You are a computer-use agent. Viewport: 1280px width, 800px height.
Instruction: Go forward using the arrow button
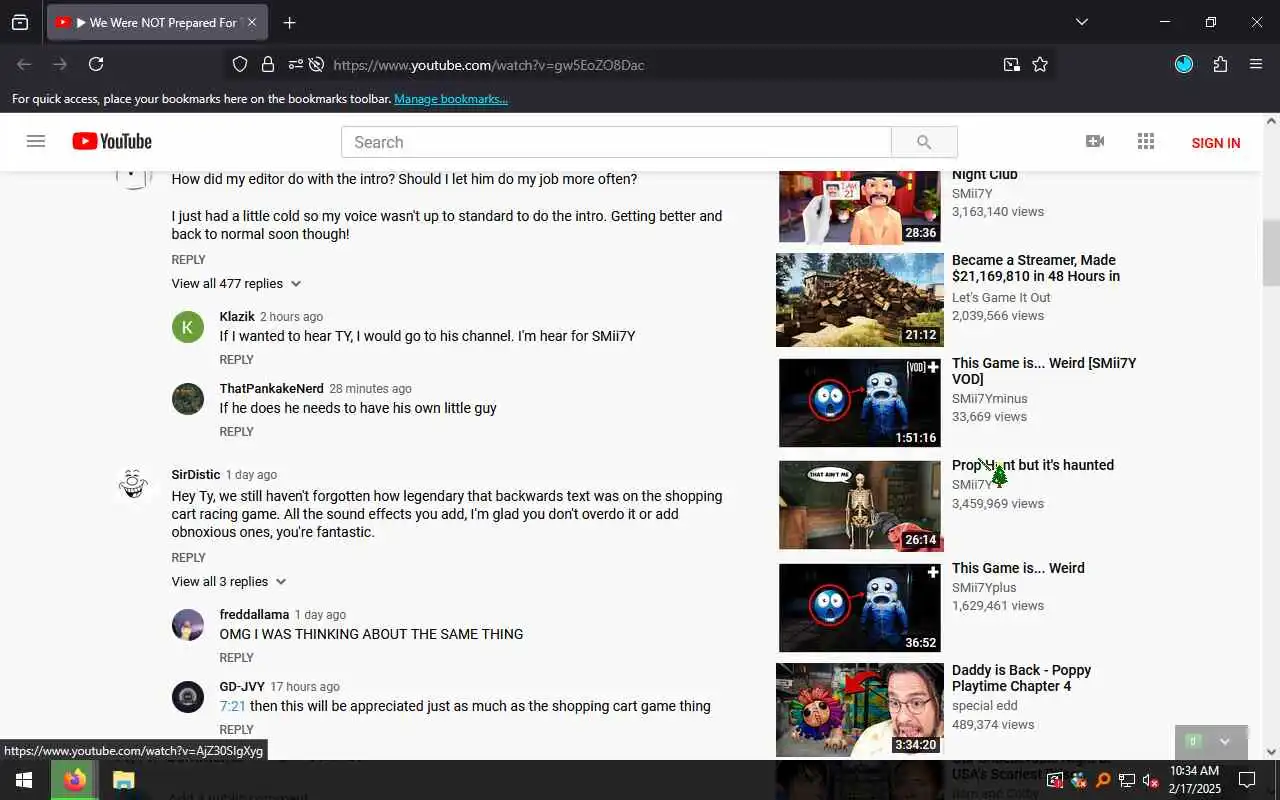coord(60,64)
